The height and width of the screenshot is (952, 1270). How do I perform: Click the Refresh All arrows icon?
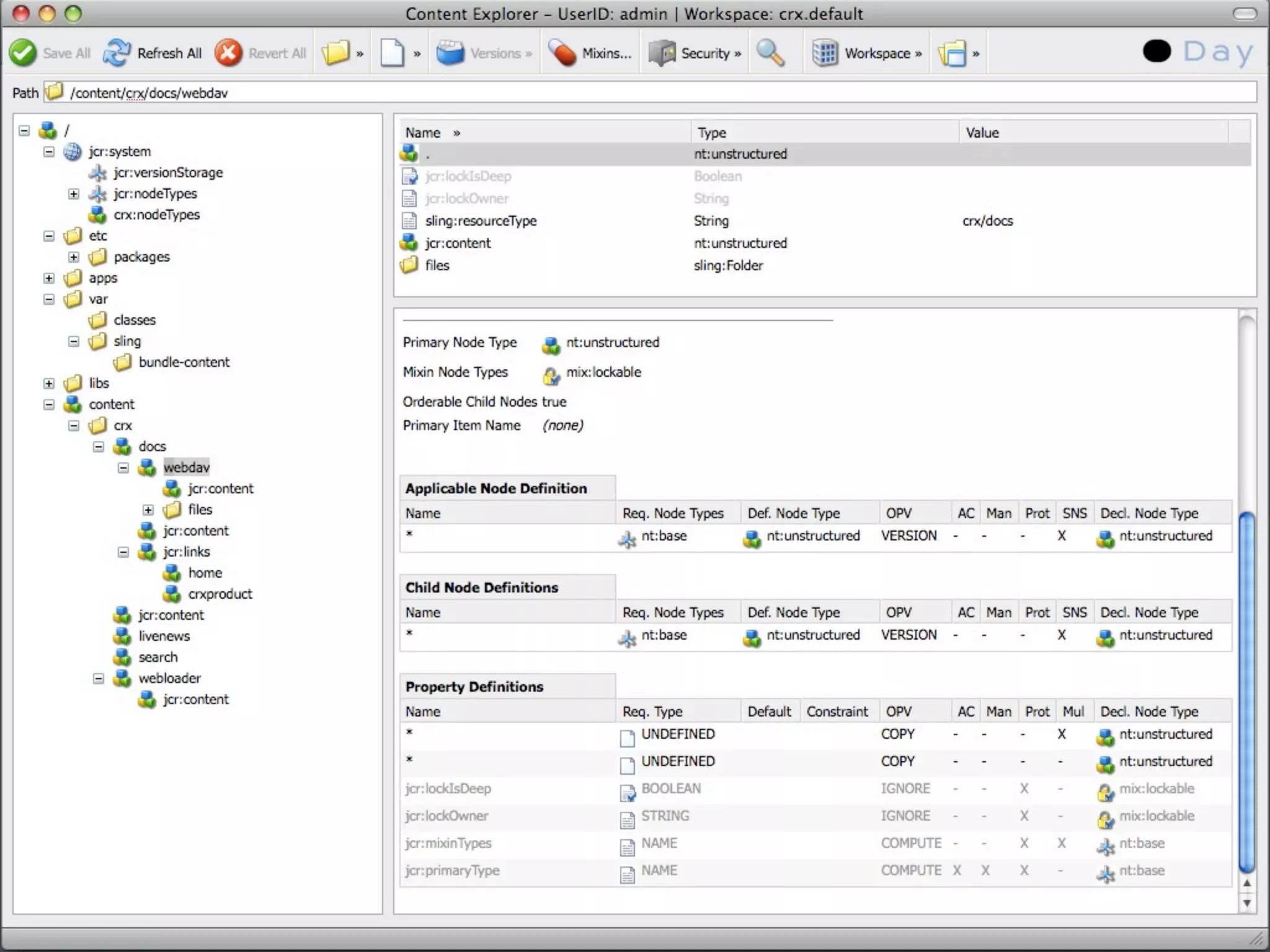point(117,53)
